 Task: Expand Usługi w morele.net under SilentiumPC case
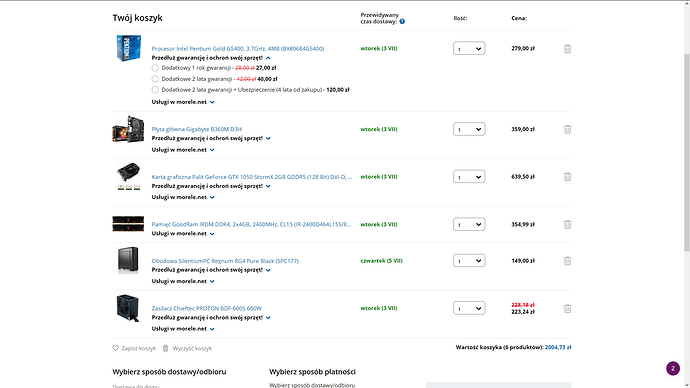pyautogui.click(x=183, y=281)
